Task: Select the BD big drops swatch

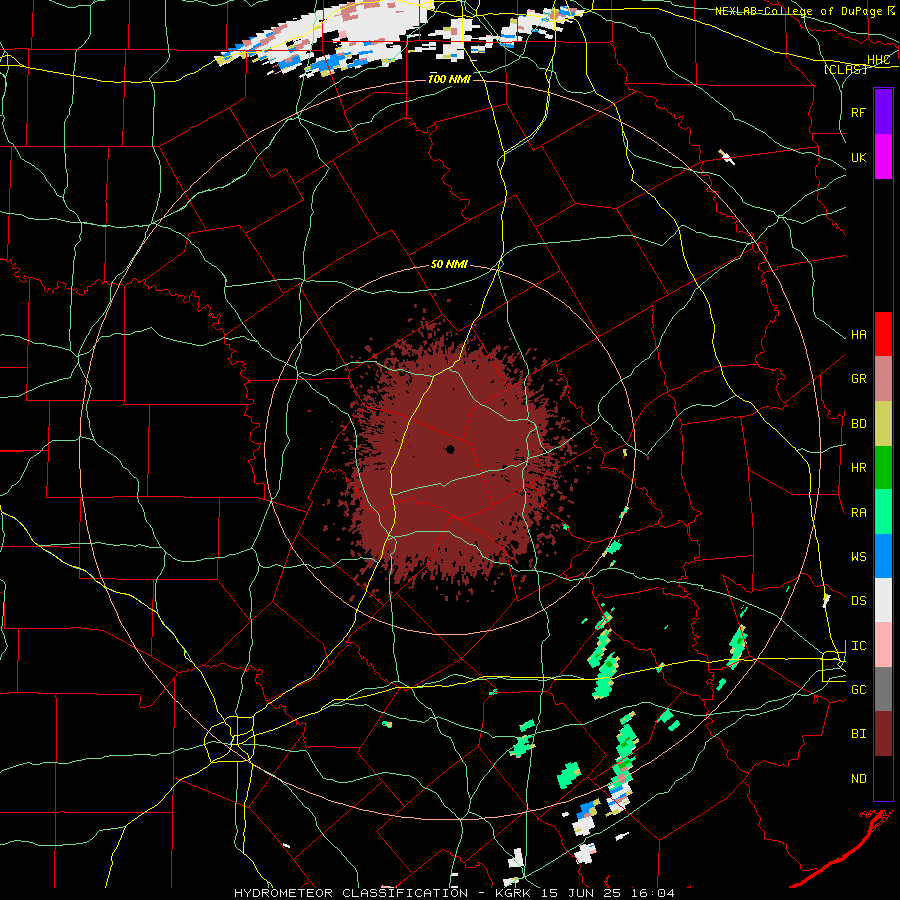Action: (883, 424)
